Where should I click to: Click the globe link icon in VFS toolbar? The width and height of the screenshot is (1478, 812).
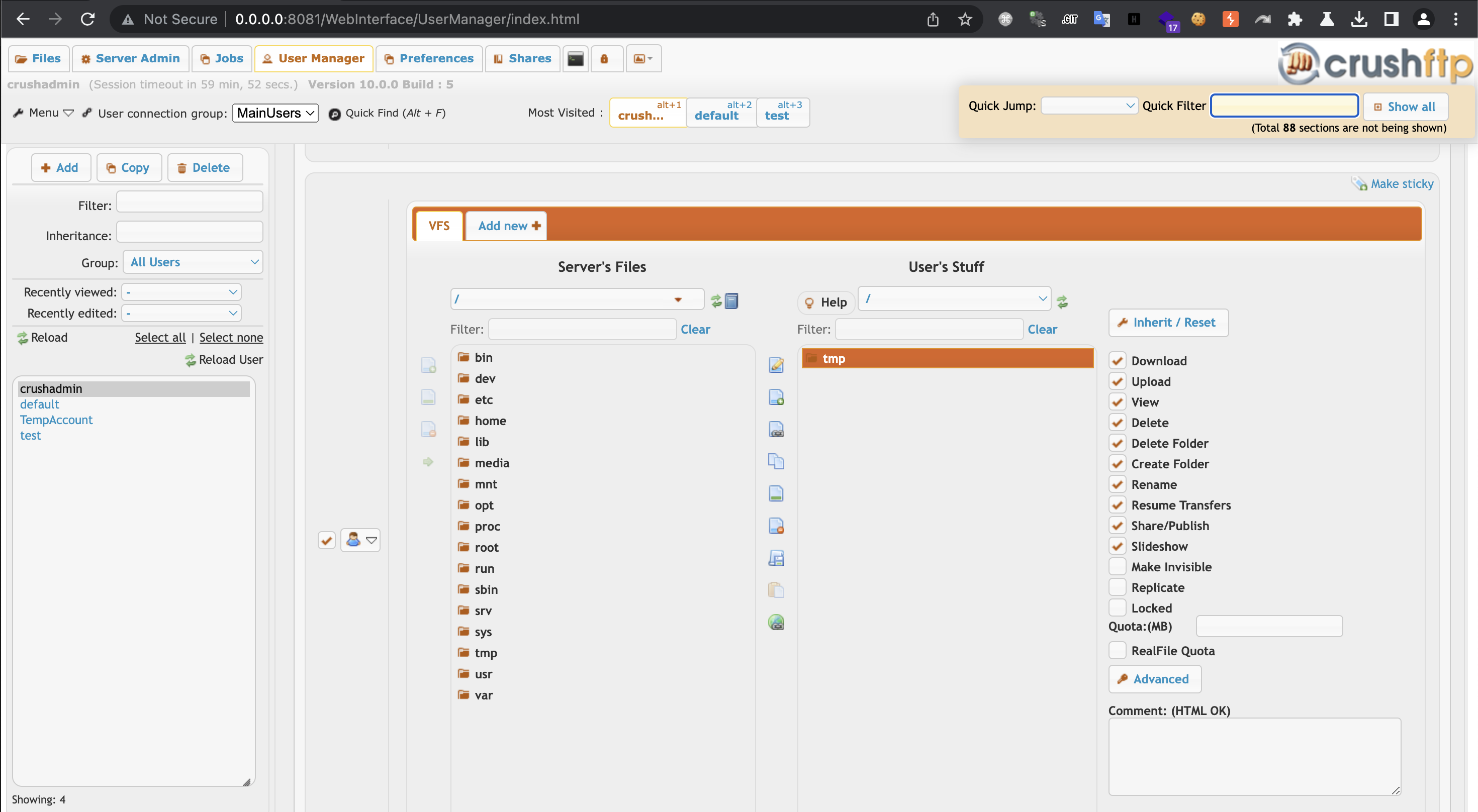[776, 622]
